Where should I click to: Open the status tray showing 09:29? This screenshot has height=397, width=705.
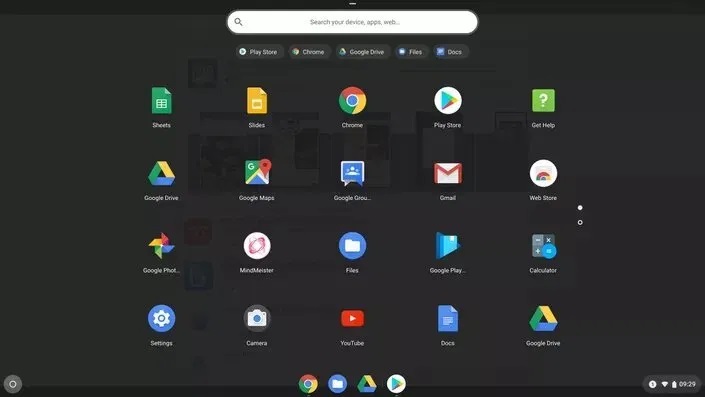pyautogui.click(x=672, y=384)
